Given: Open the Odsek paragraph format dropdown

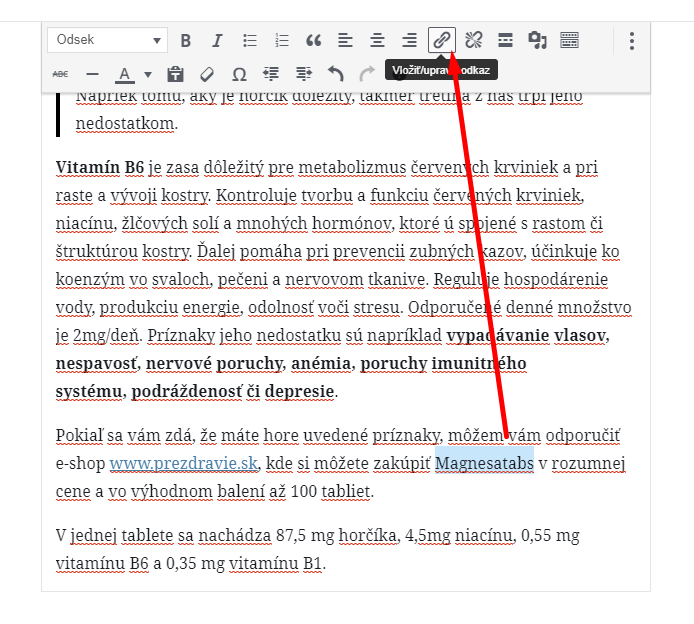Looking at the screenshot, I should [107, 40].
